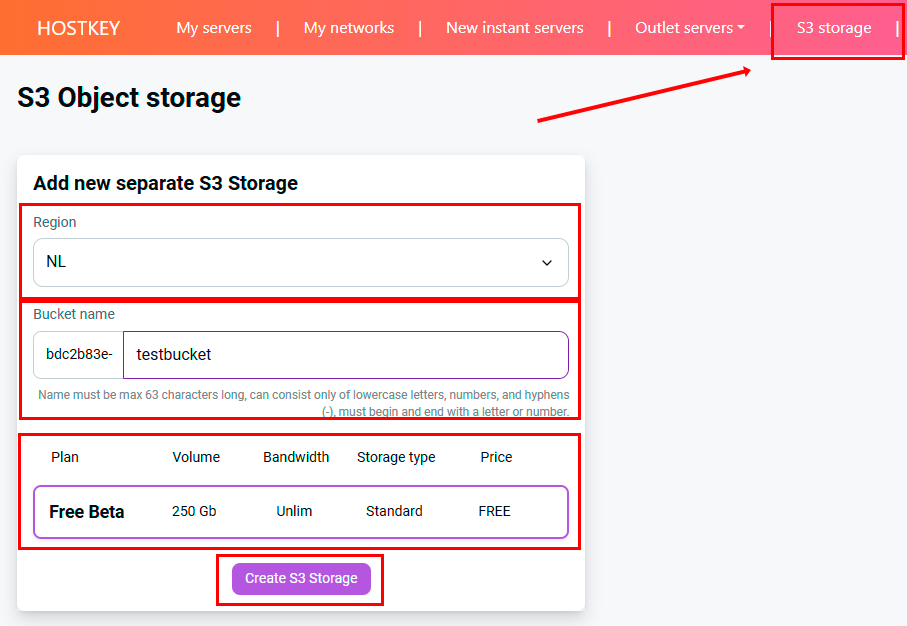Switch to the S3 storage section
The height and width of the screenshot is (626, 907).
click(833, 28)
